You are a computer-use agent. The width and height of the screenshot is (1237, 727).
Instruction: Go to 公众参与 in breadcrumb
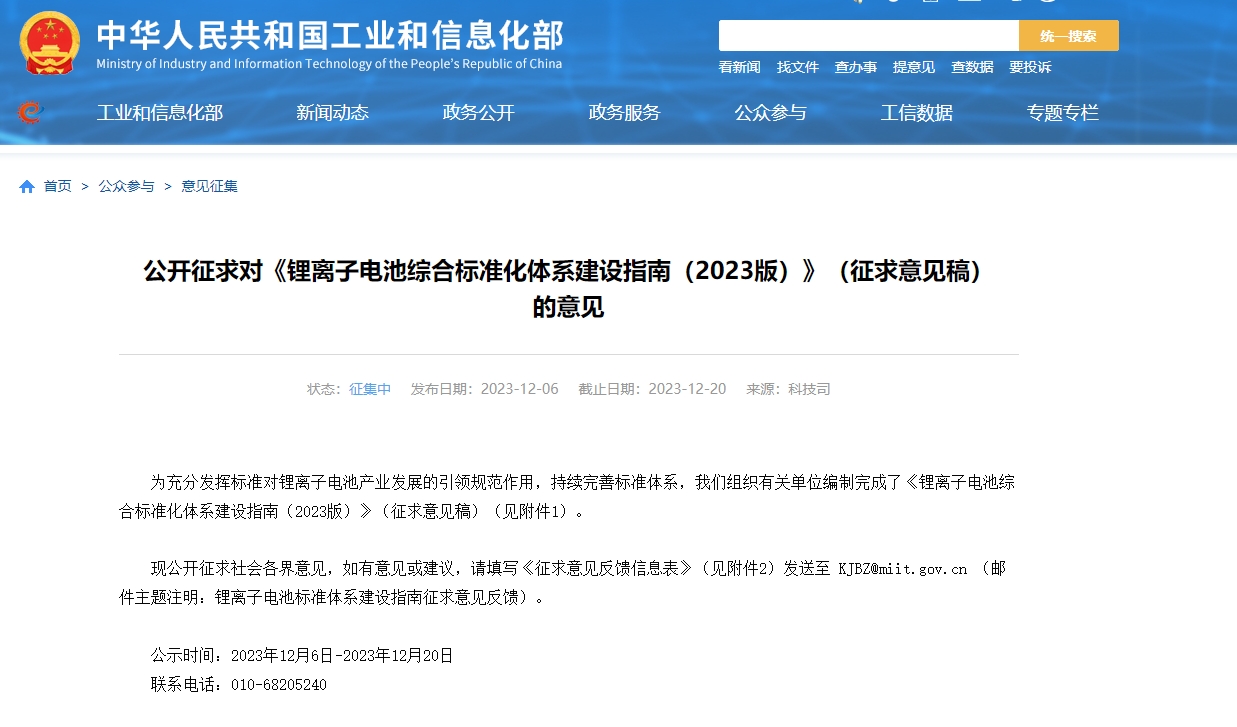pos(126,186)
